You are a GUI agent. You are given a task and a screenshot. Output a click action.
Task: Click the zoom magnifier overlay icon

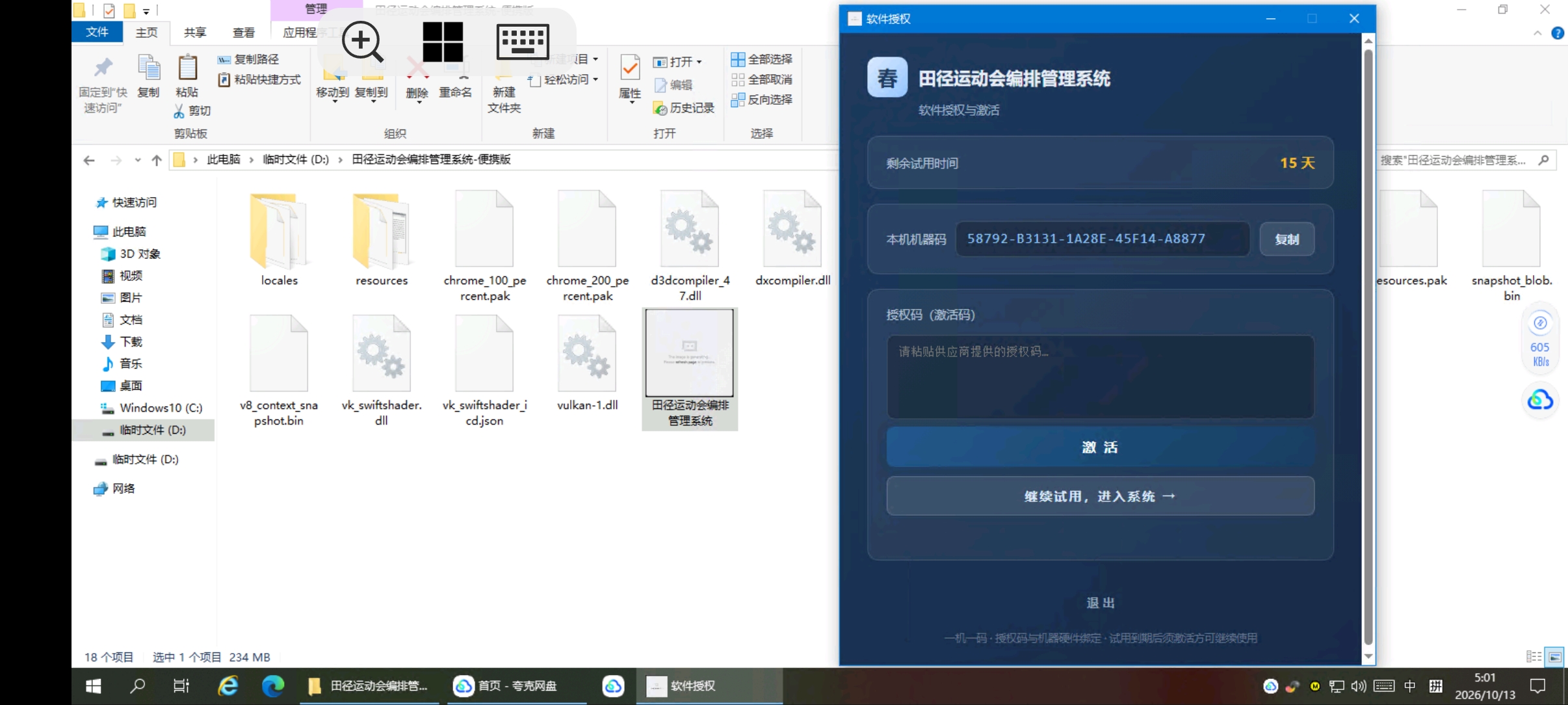tap(363, 42)
